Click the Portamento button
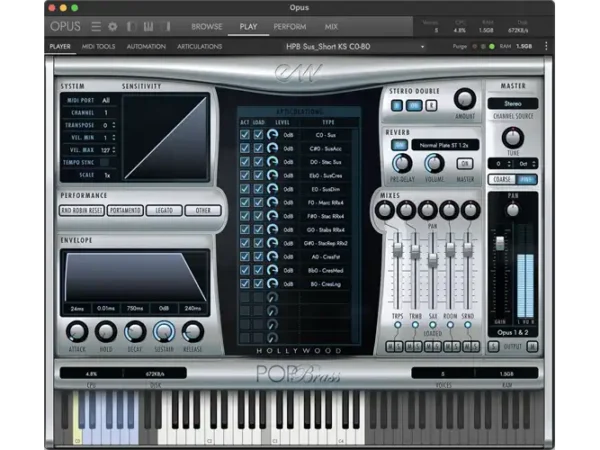600x450 pixels. [125, 210]
